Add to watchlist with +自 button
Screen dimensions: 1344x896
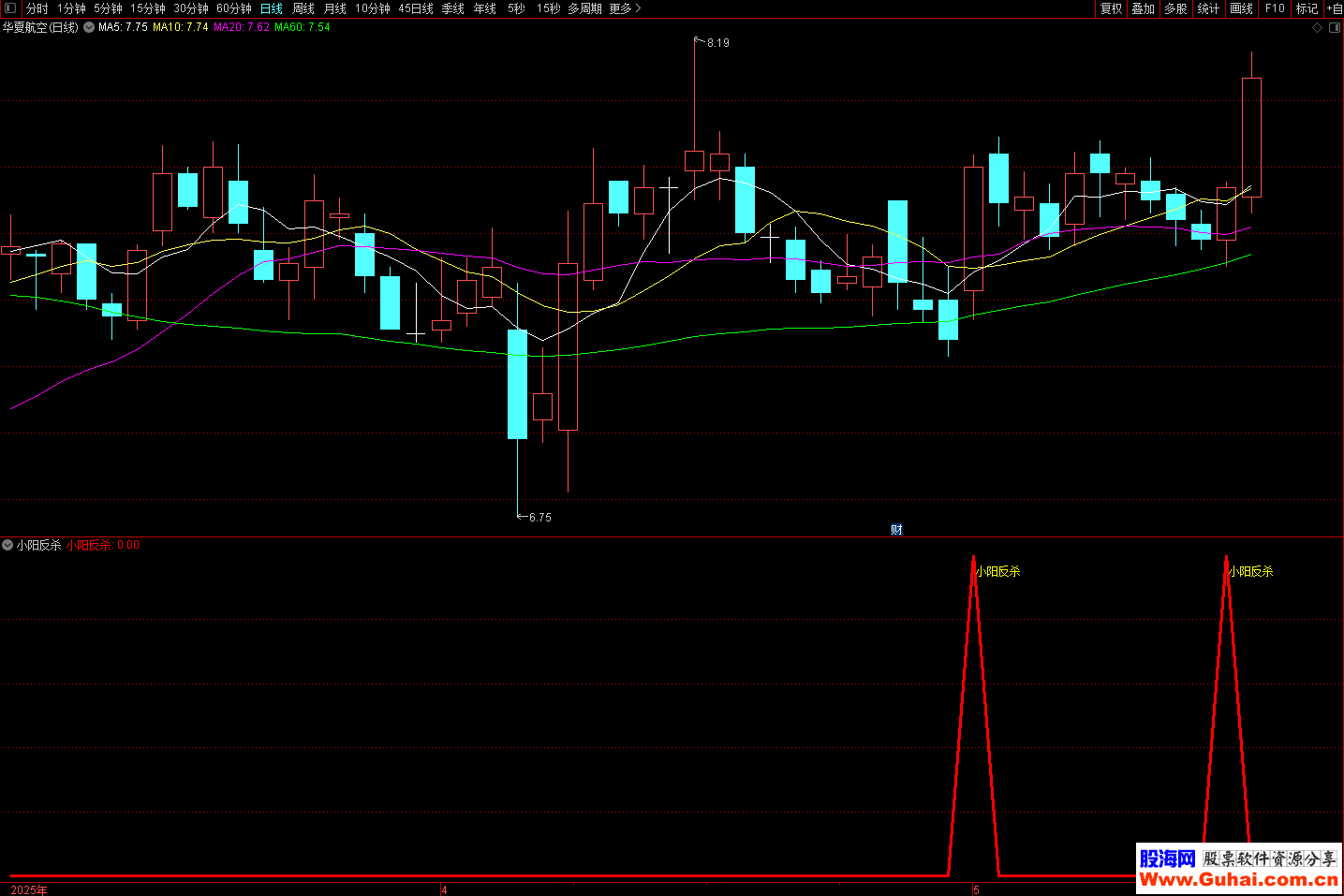(x=1335, y=8)
